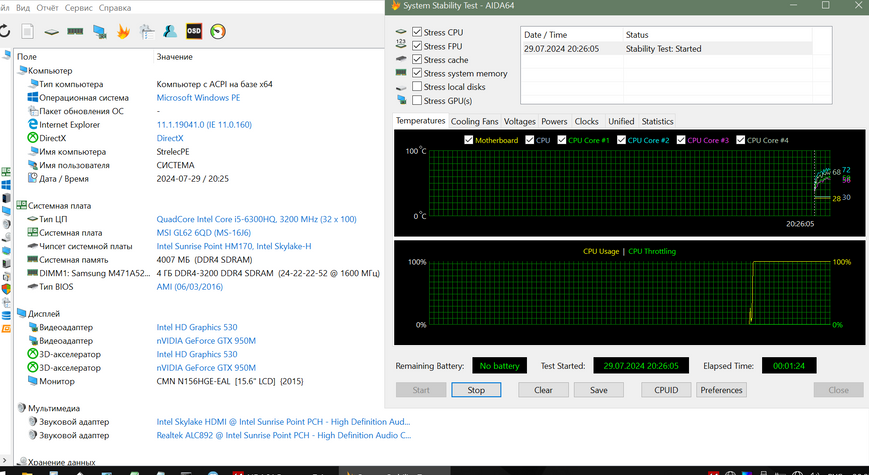
Task: Click the gauge toolbar icon
Action: [x=218, y=32]
